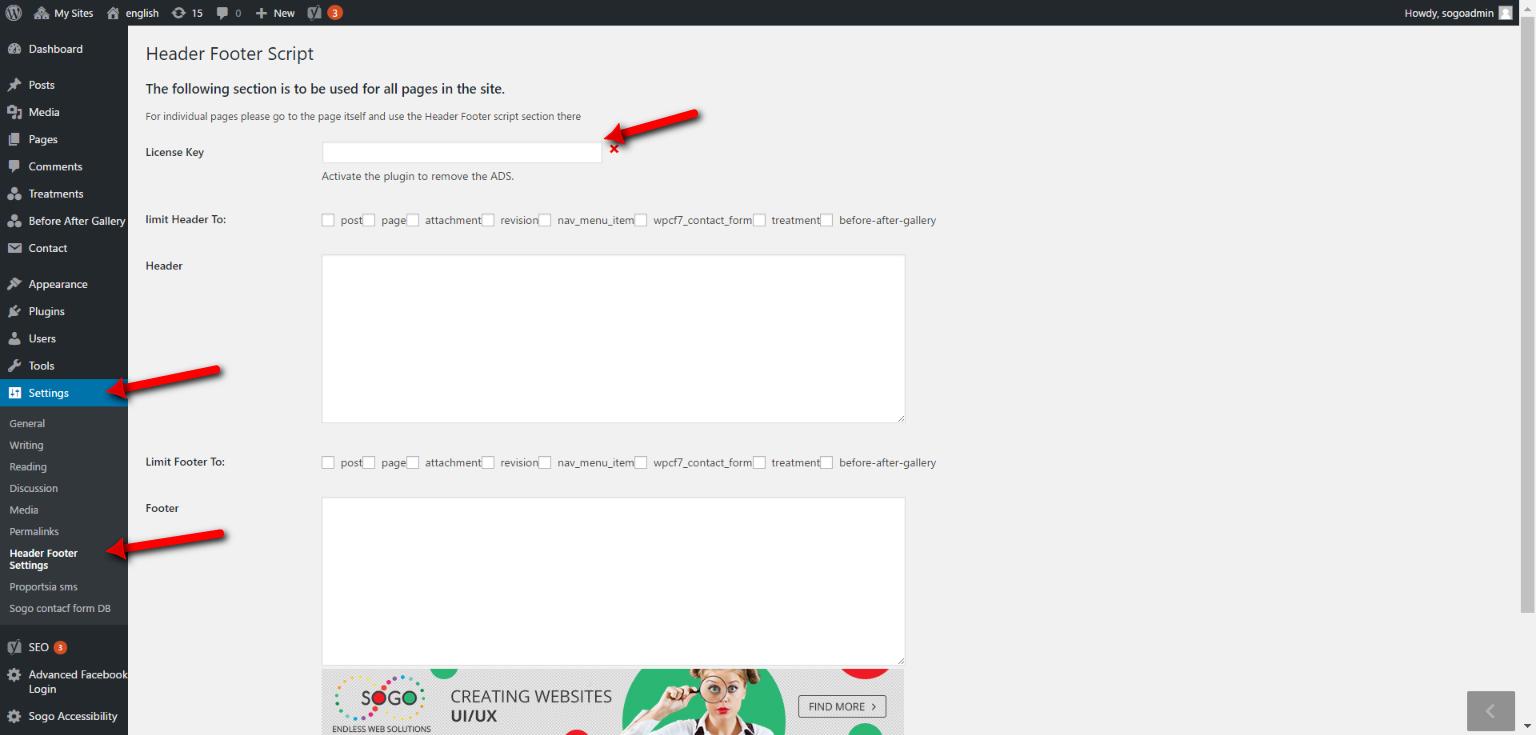This screenshot has height=735, width=1536.
Task: Open the New content dropdown in admin bar
Action: (275, 13)
